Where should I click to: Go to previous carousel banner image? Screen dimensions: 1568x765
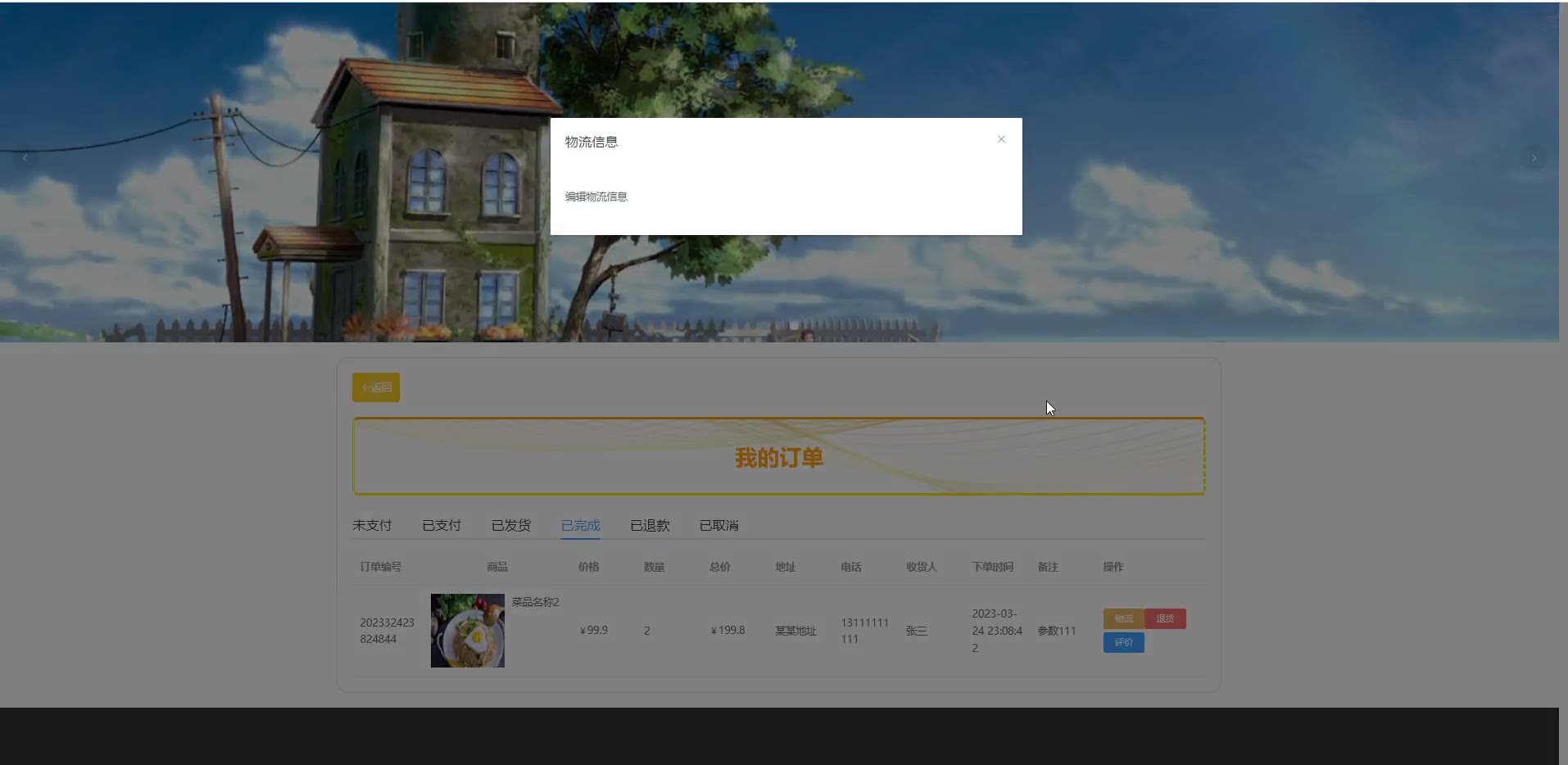point(25,158)
